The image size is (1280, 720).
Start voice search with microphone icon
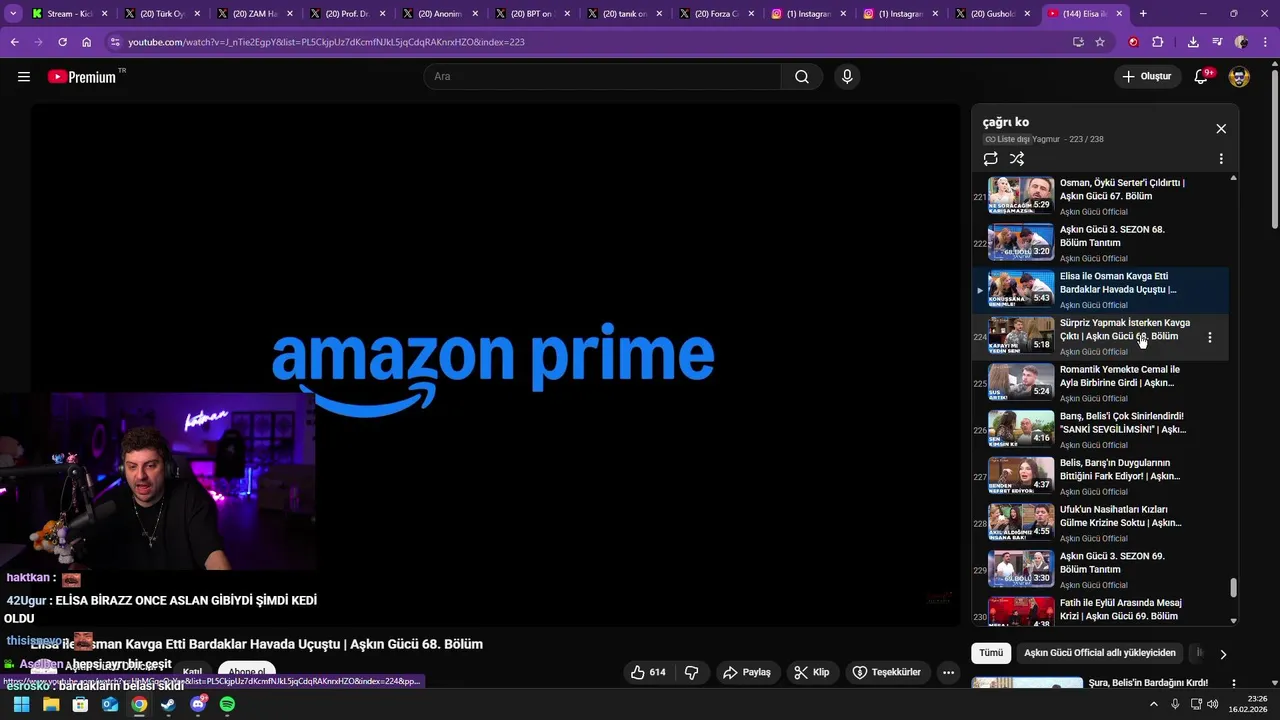[x=847, y=77]
